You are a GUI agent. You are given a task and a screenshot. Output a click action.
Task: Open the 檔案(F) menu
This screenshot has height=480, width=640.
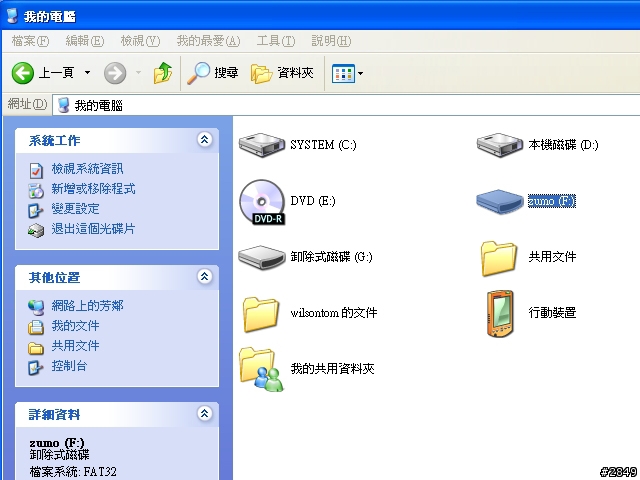pyautogui.click(x=31, y=41)
